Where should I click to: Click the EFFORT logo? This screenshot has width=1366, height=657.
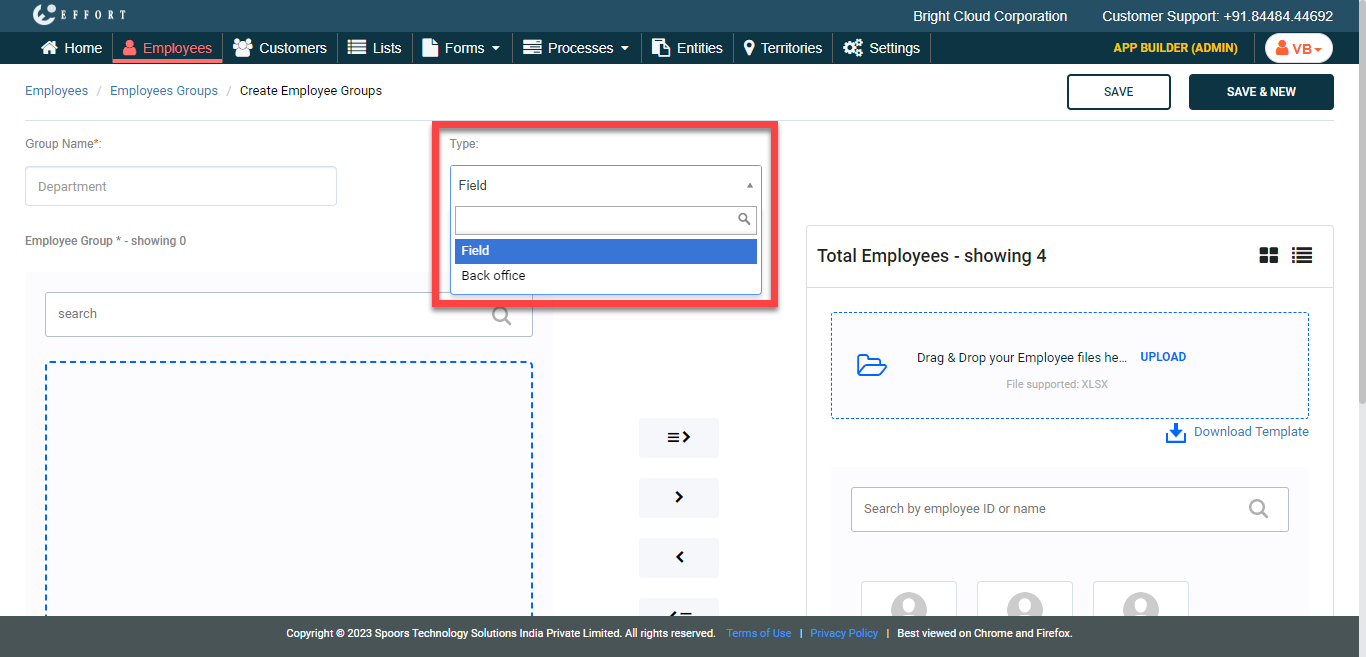point(79,16)
